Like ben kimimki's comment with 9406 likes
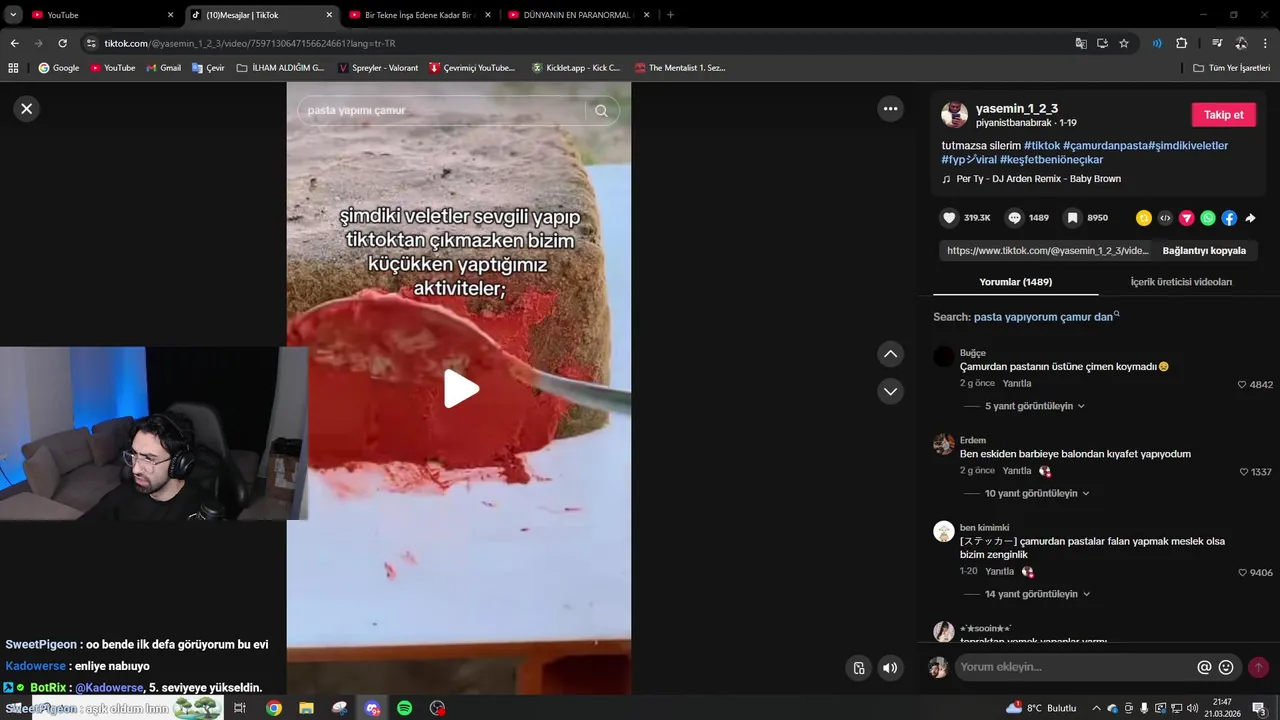1280x720 pixels. tap(1242, 573)
